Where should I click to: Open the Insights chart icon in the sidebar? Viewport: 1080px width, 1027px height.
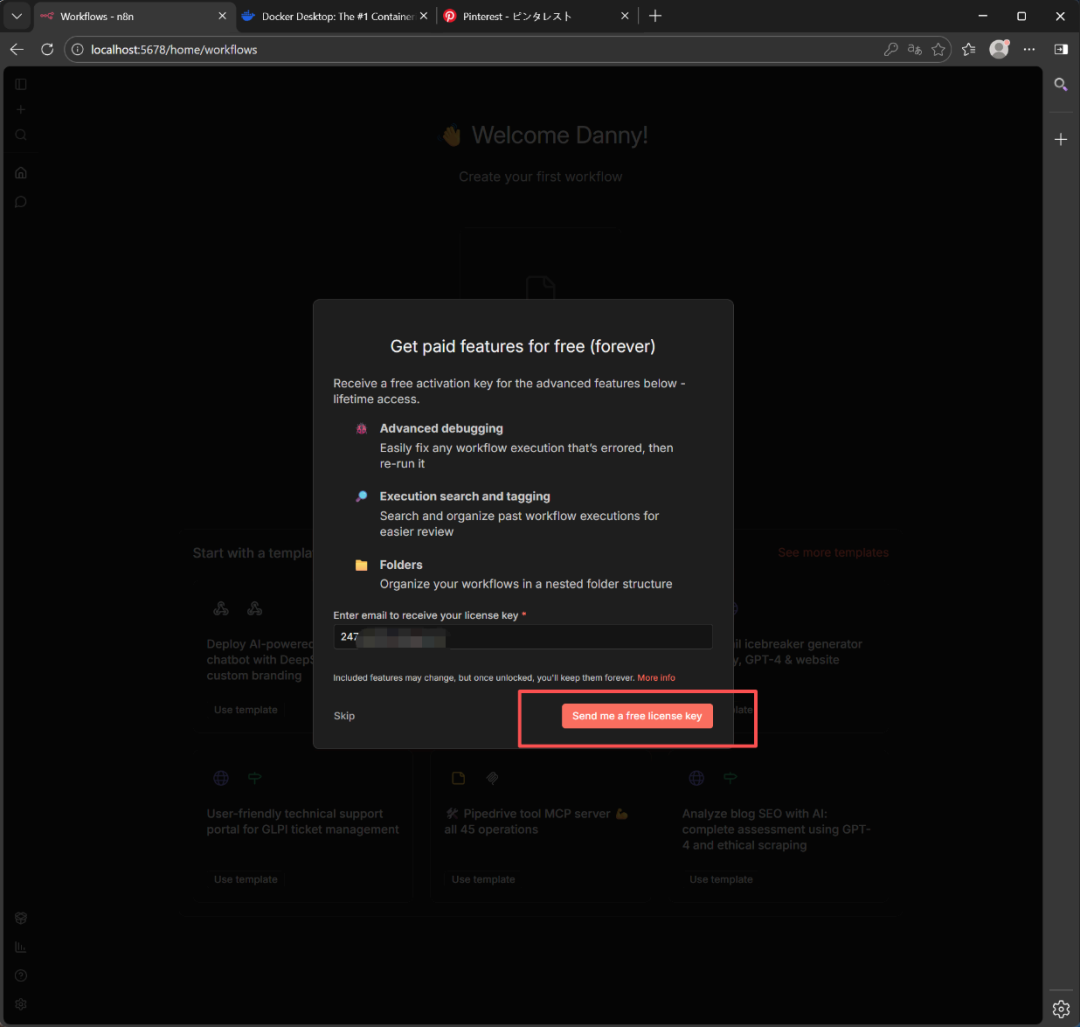(x=20, y=946)
